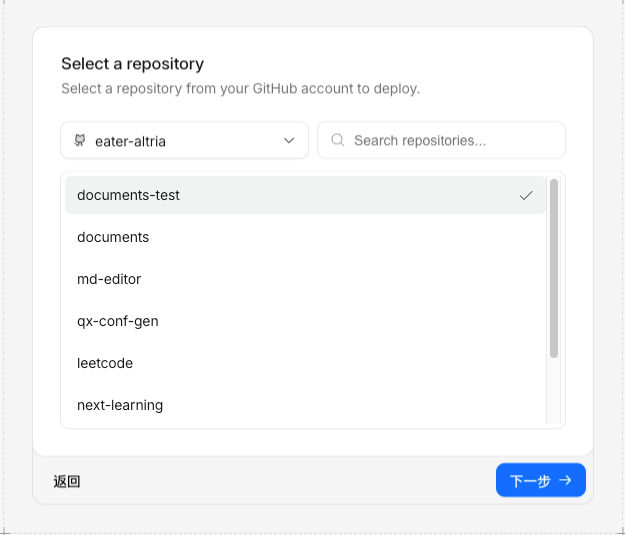Click the repository list scrollbar thumb
The width and height of the screenshot is (625, 535).
pos(554,268)
